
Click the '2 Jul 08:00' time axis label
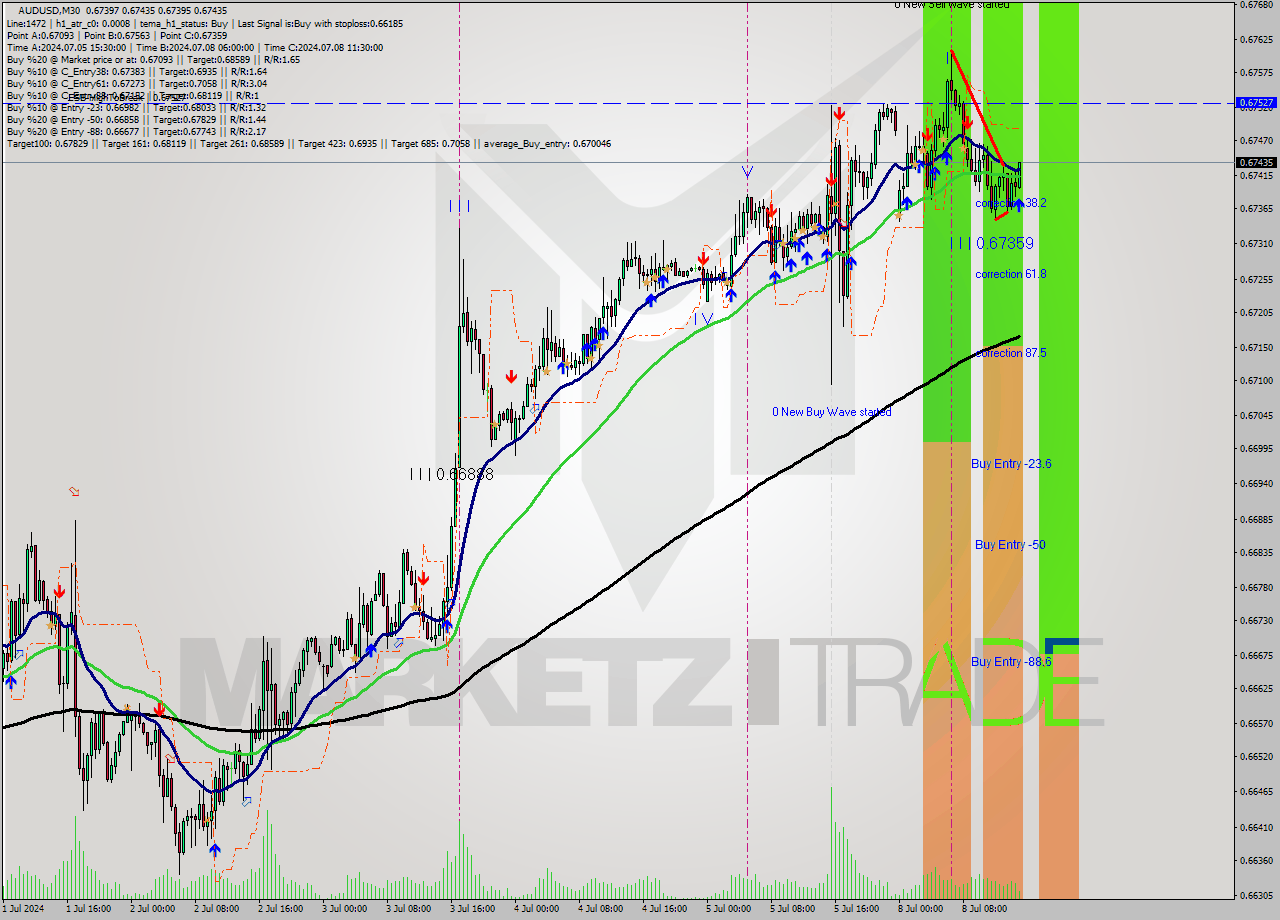[x=216, y=909]
